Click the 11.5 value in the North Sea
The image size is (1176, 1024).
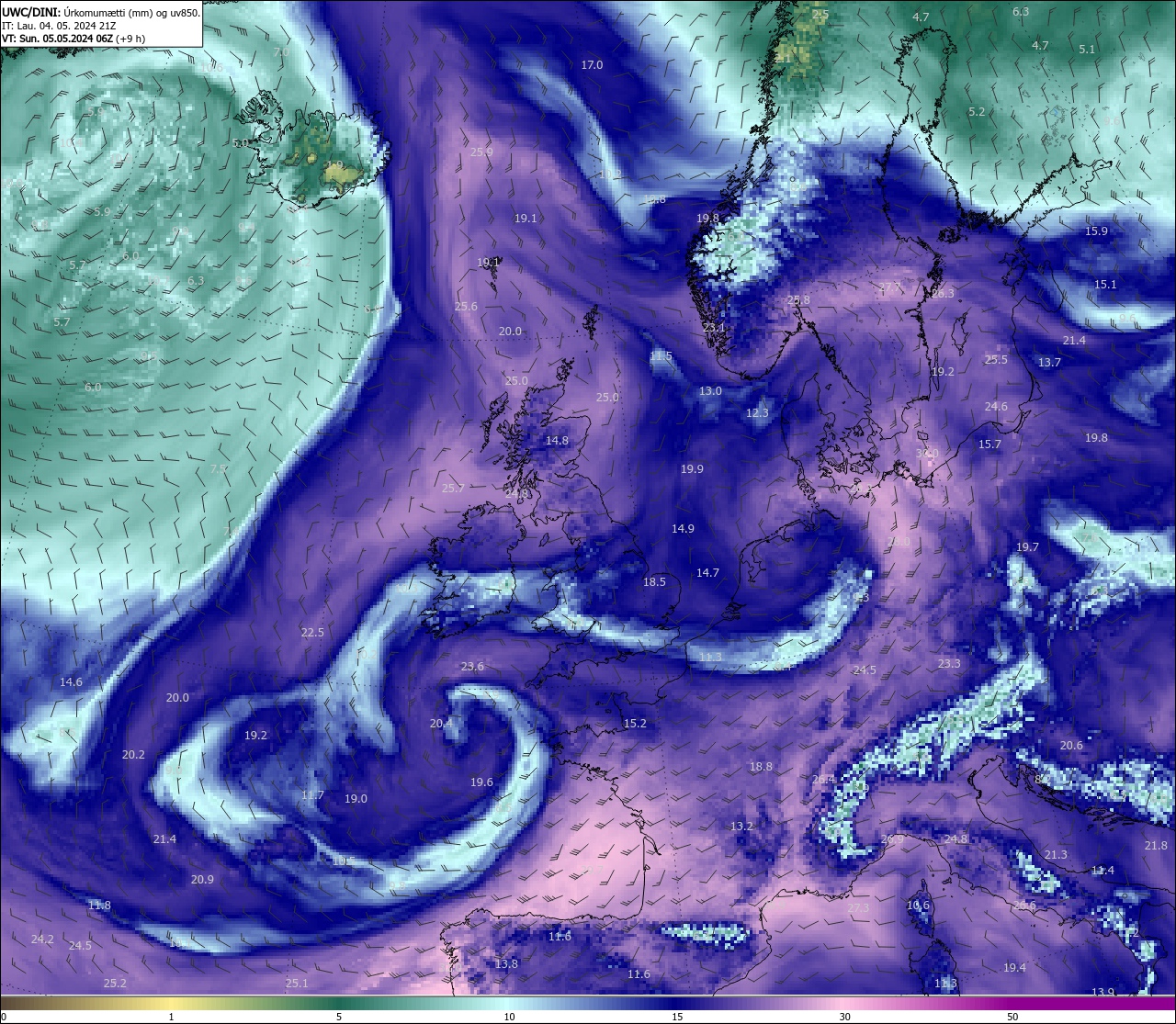661,356
